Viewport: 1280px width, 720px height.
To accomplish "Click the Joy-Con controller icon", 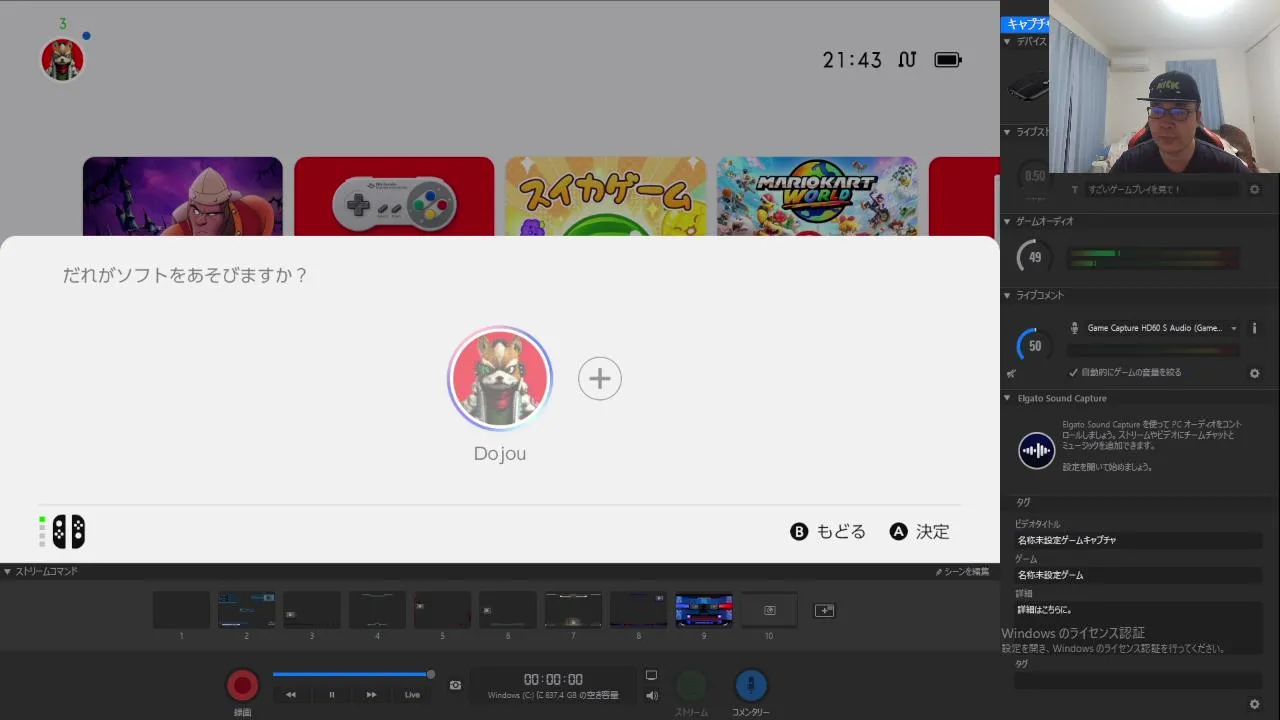I will [x=69, y=532].
